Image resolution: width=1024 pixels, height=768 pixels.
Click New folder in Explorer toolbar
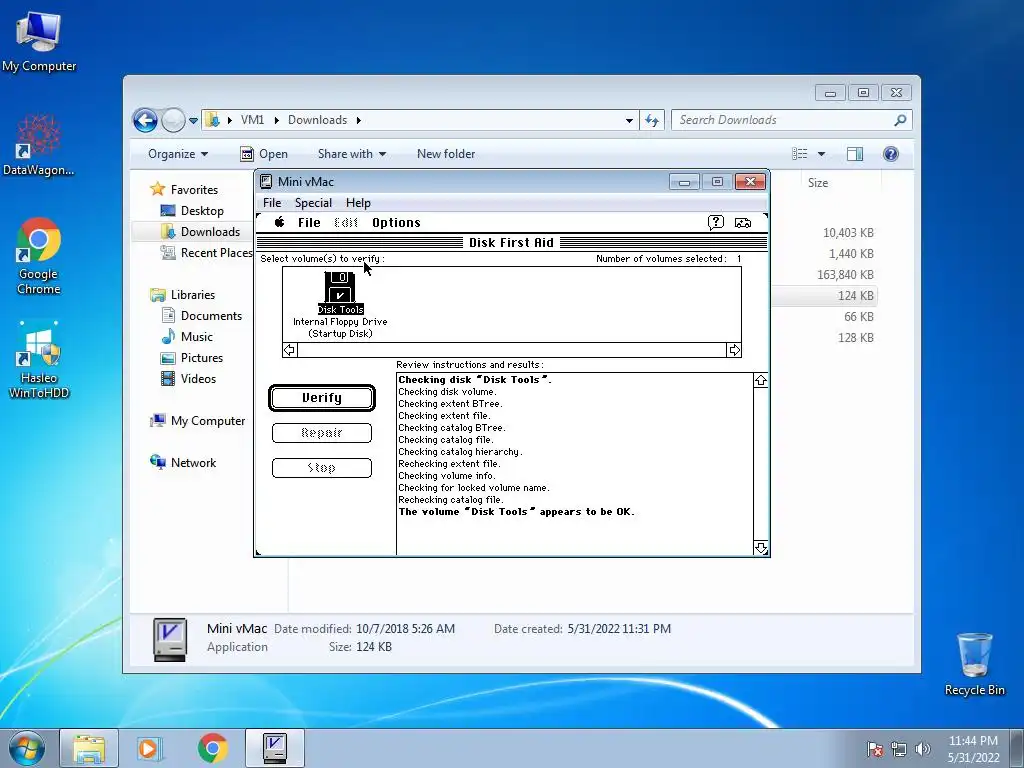[x=446, y=154]
